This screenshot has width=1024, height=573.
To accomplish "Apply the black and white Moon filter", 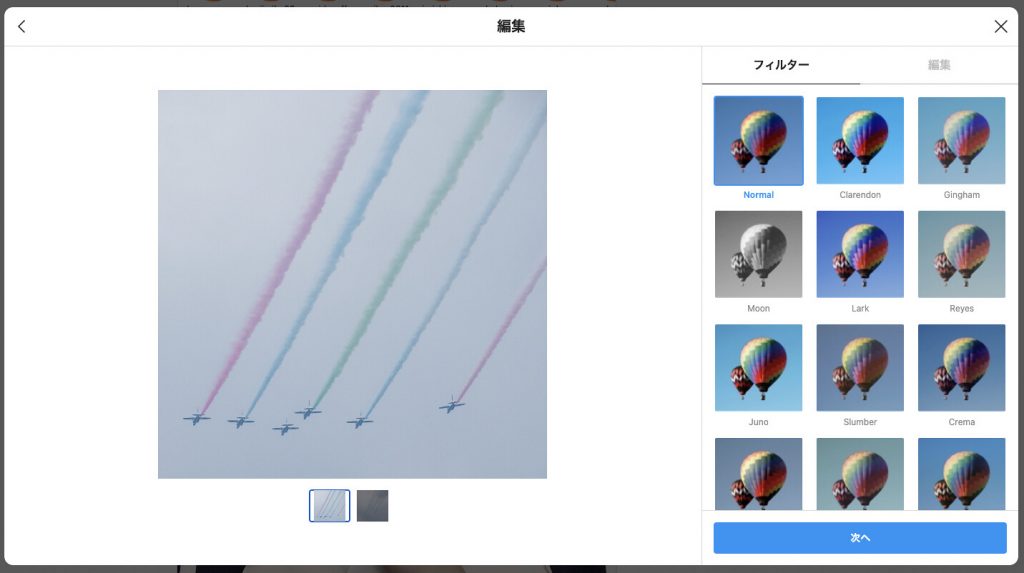I will pos(758,254).
